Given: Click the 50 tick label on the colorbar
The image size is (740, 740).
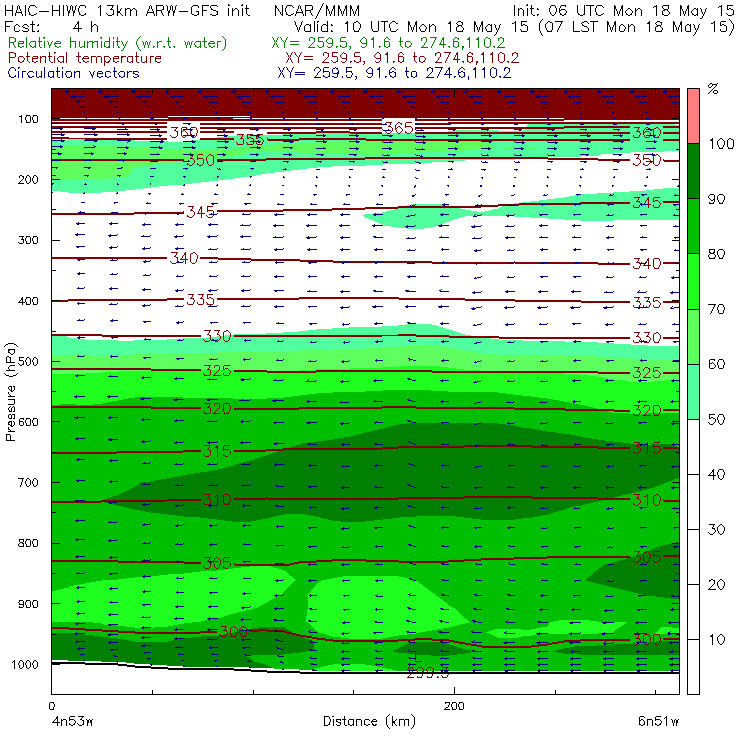Looking at the screenshot, I should point(716,420).
